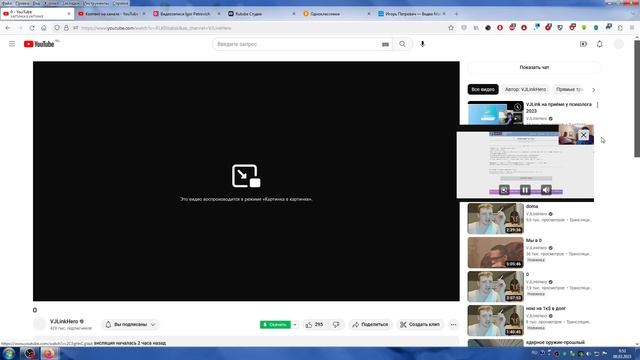Screen dimensions: 640x360
Task: Select the 'Все видео' filter chip
Action: click(x=483, y=89)
